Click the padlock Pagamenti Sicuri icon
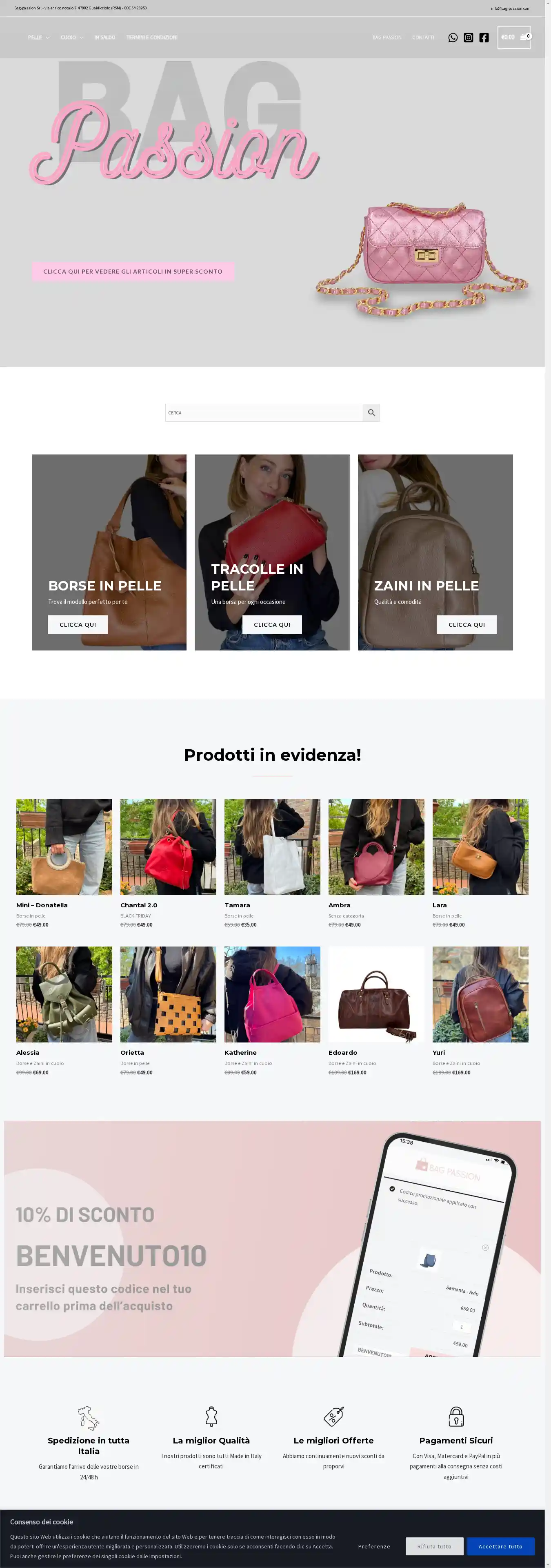The height and width of the screenshot is (1568, 551). pyautogui.click(x=456, y=1417)
